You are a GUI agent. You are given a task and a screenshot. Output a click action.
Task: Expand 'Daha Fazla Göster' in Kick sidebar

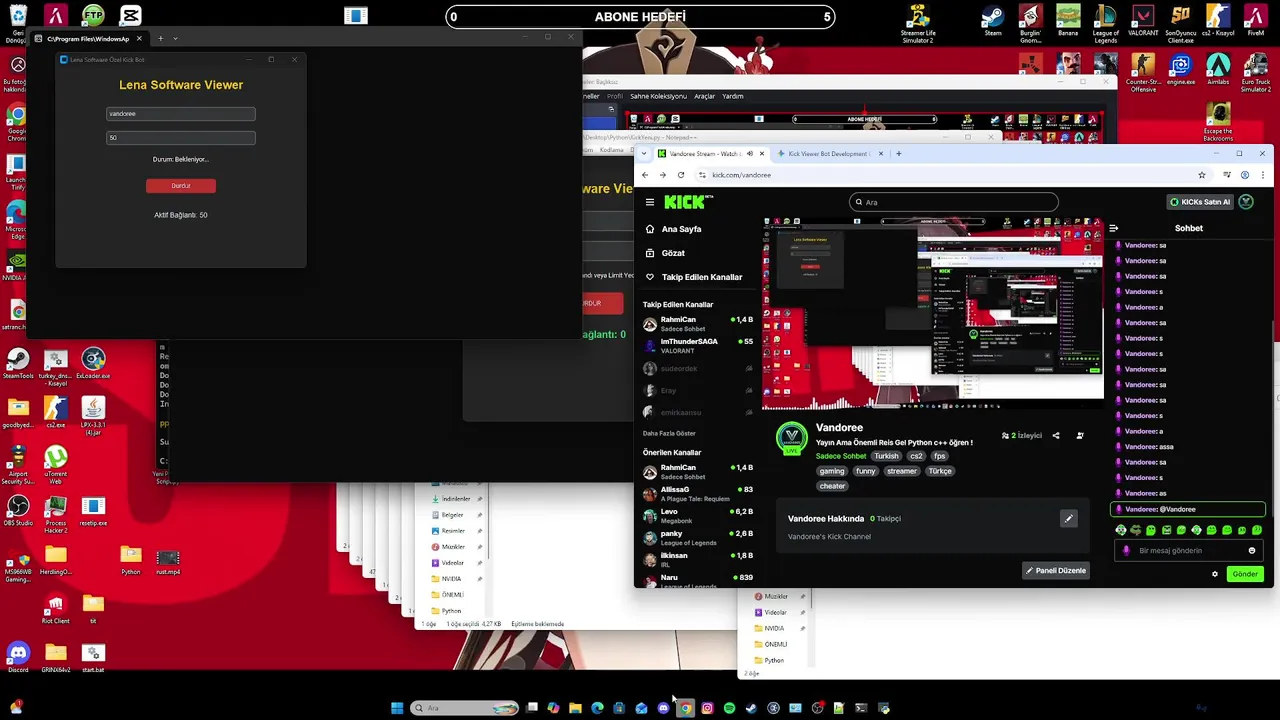pos(669,433)
